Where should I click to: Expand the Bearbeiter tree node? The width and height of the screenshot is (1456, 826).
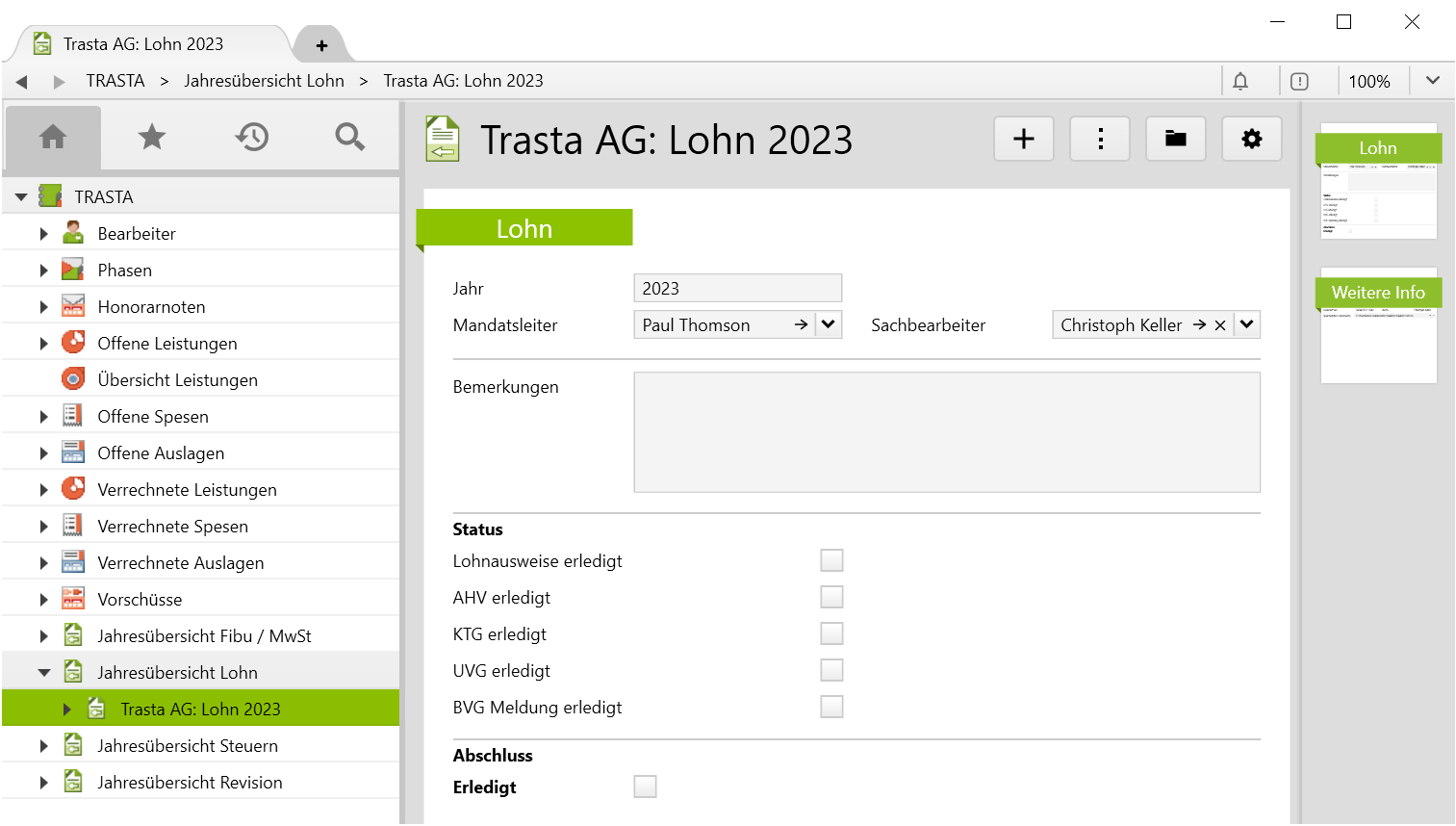[x=44, y=234]
